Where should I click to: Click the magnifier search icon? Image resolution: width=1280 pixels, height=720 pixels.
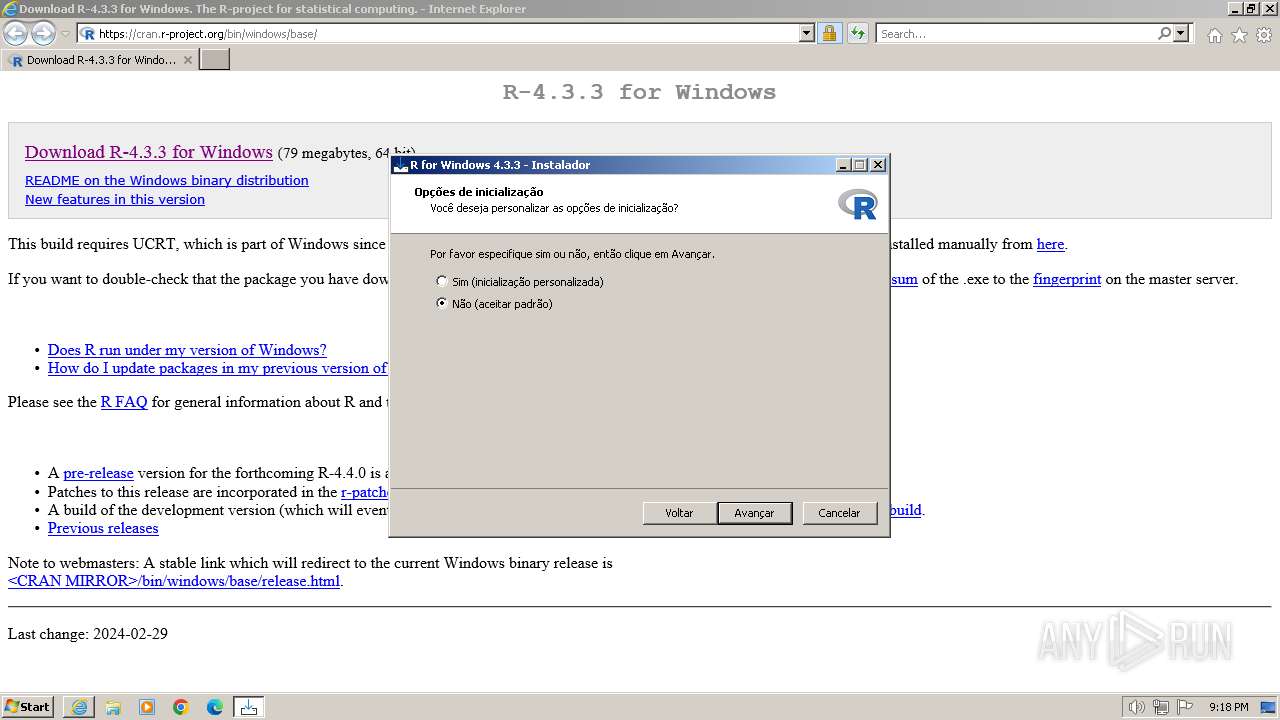[x=1164, y=34]
